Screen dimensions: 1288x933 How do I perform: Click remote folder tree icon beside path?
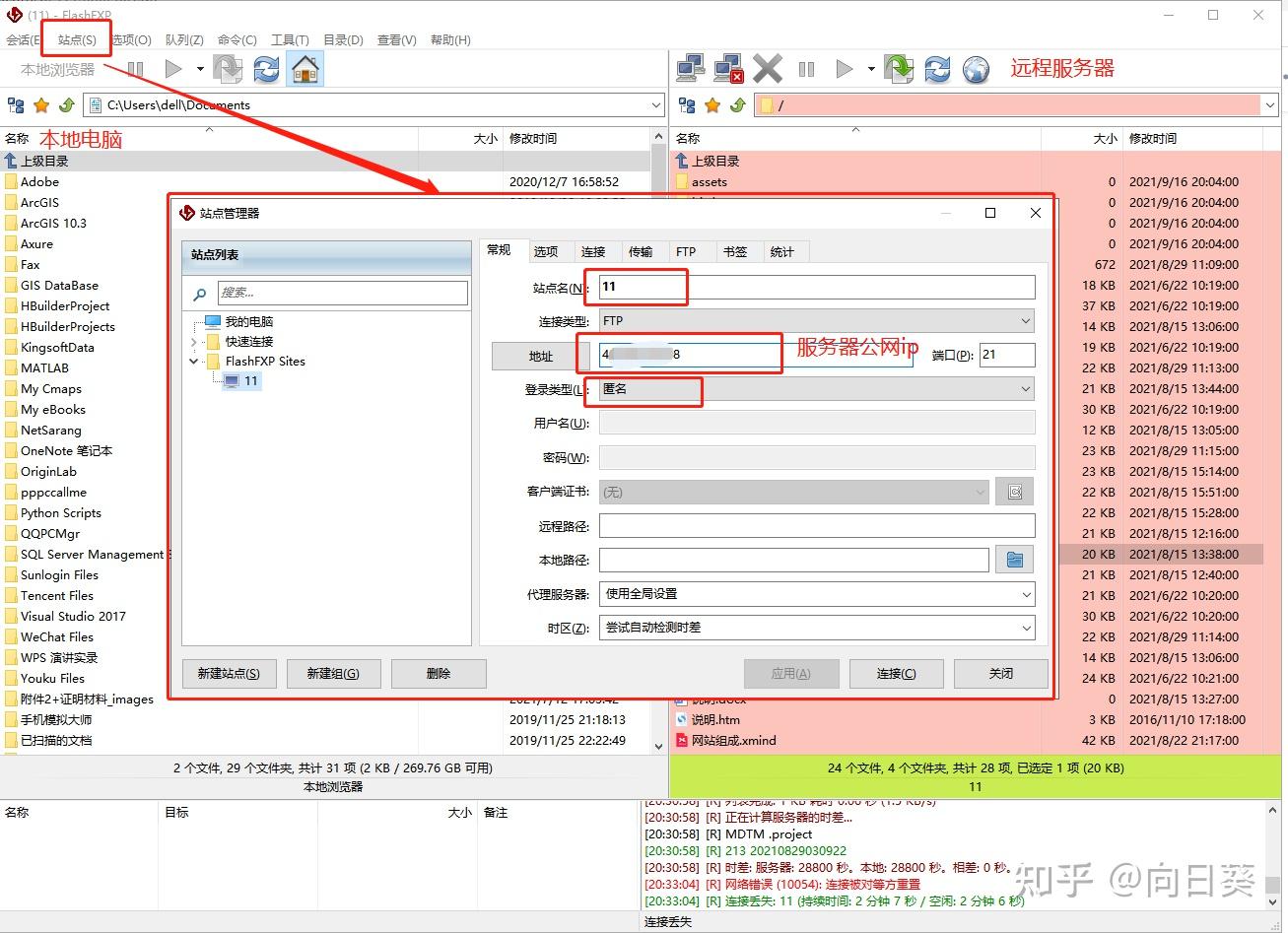[687, 104]
